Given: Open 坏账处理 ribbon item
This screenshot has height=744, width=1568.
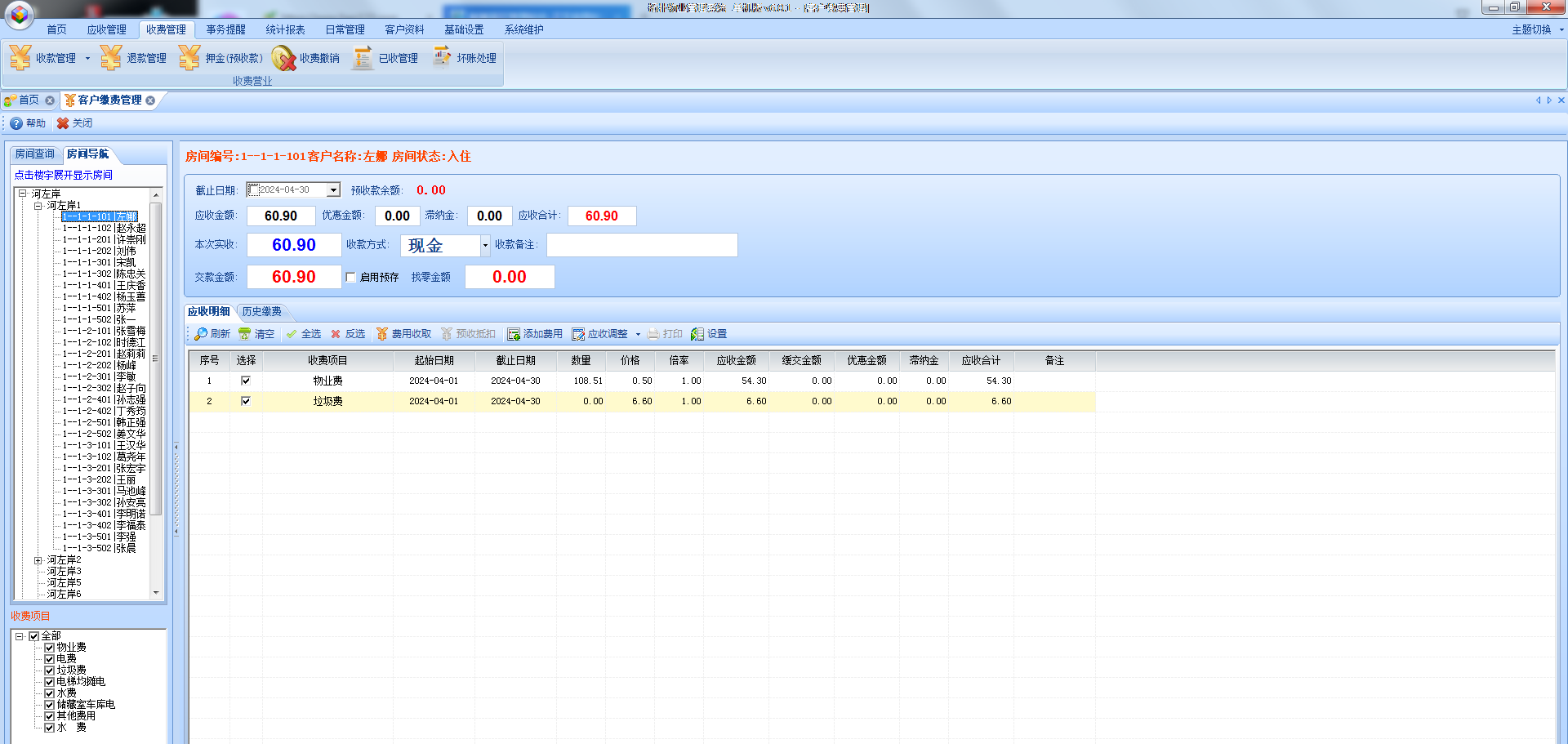Looking at the screenshot, I should pyautogui.click(x=464, y=58).
